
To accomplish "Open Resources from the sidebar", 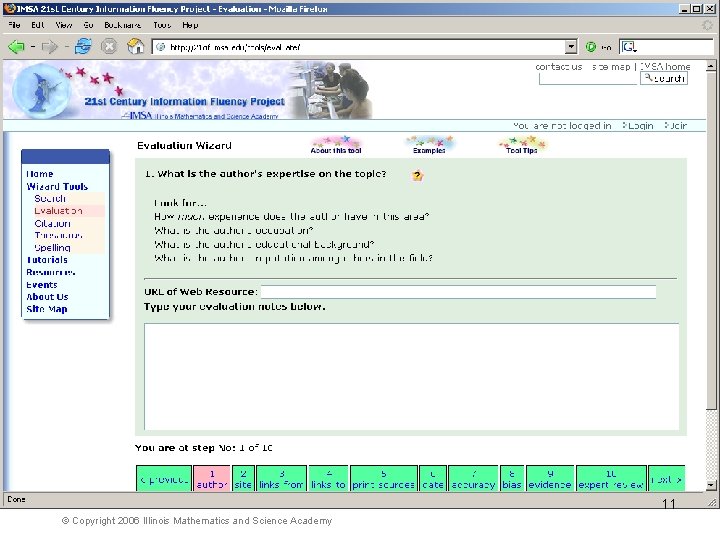I will click(51, 272).
